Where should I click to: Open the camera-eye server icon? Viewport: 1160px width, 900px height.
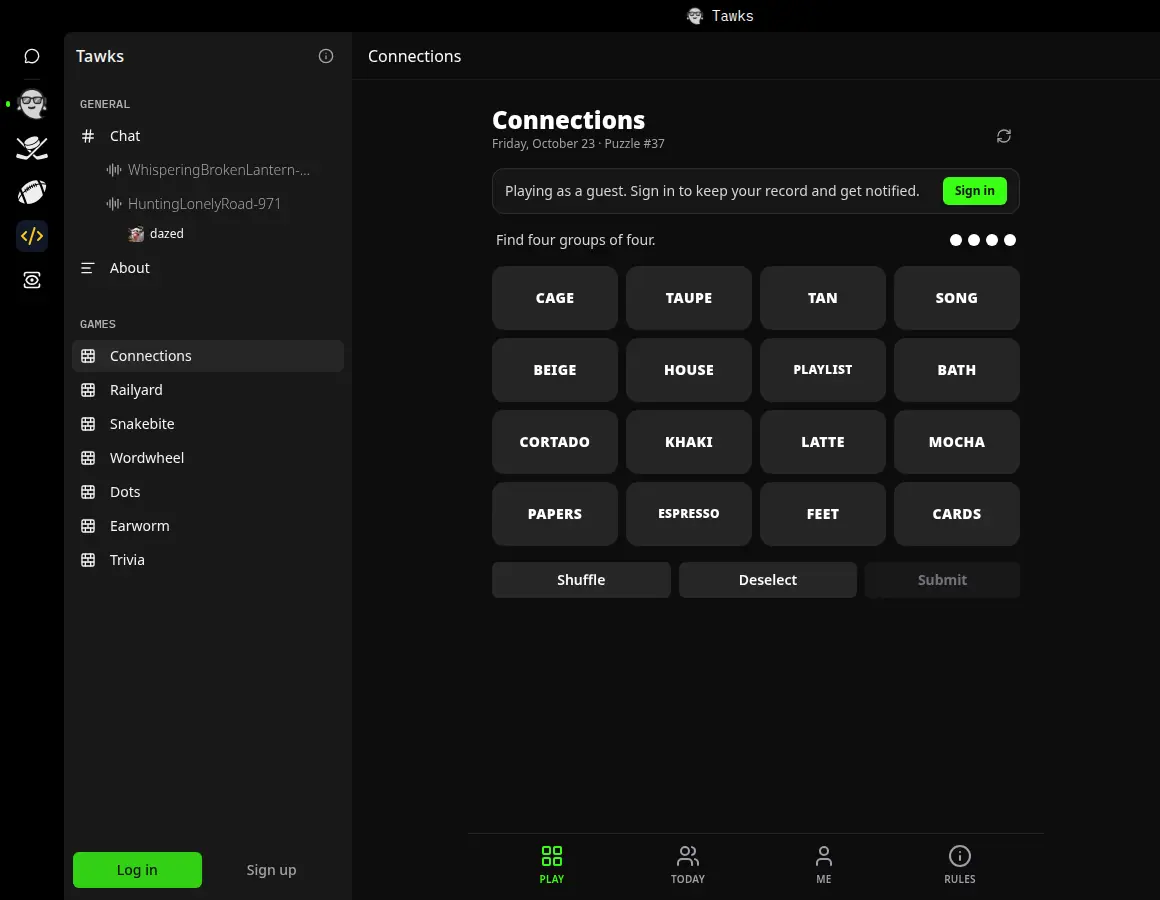pyautogui.click(x=32, y=280)
